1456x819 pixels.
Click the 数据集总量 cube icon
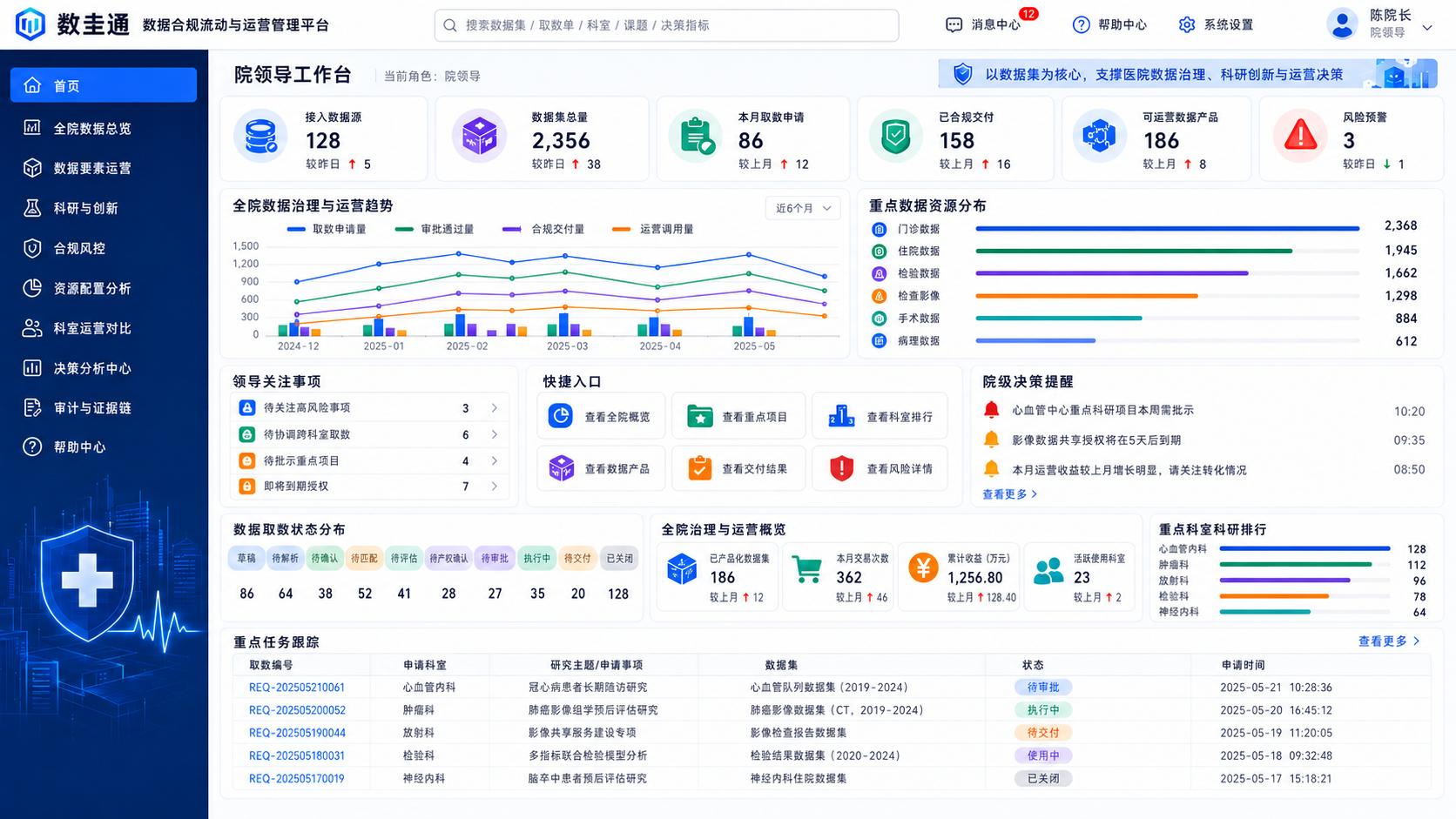[x=480, y=137]
